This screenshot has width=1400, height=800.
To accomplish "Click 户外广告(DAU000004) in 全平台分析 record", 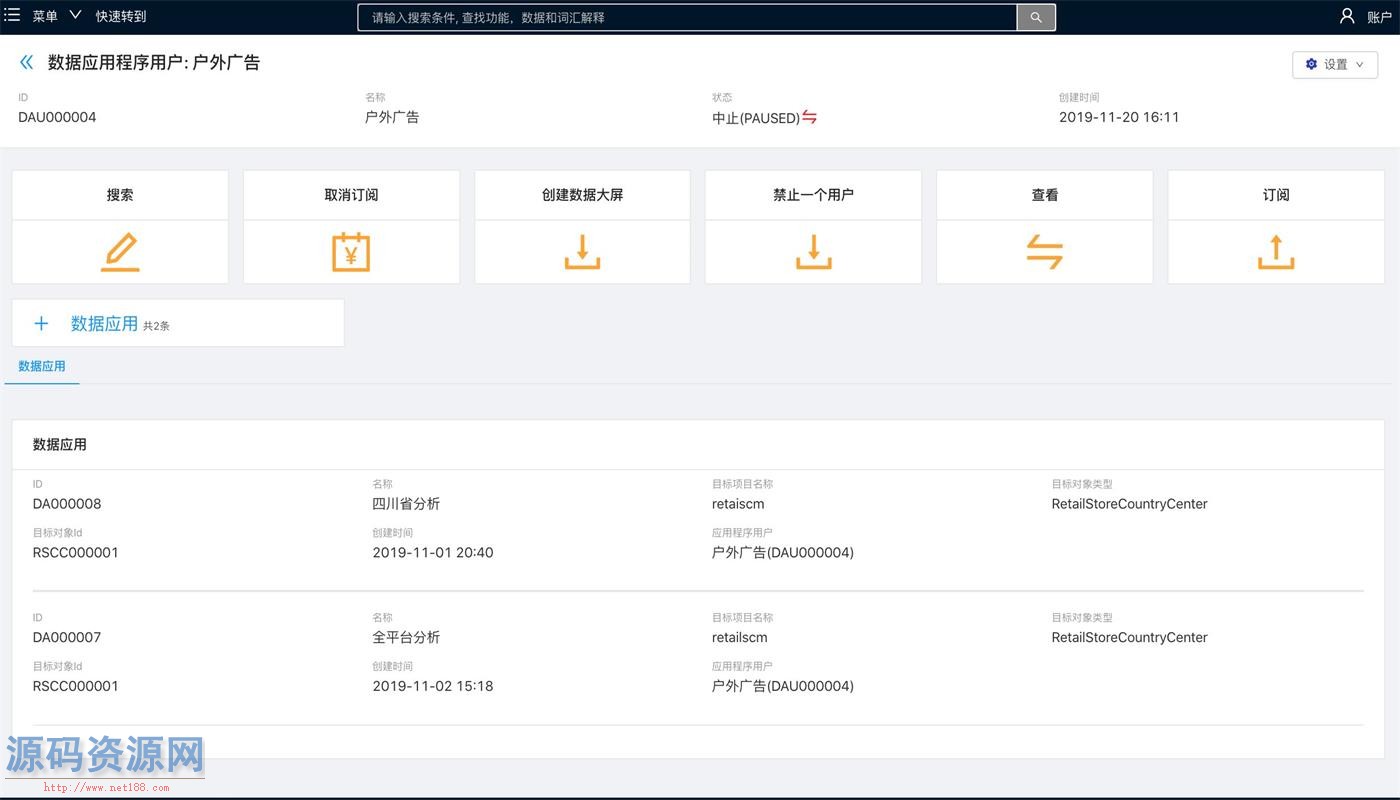I will point(783,686).
